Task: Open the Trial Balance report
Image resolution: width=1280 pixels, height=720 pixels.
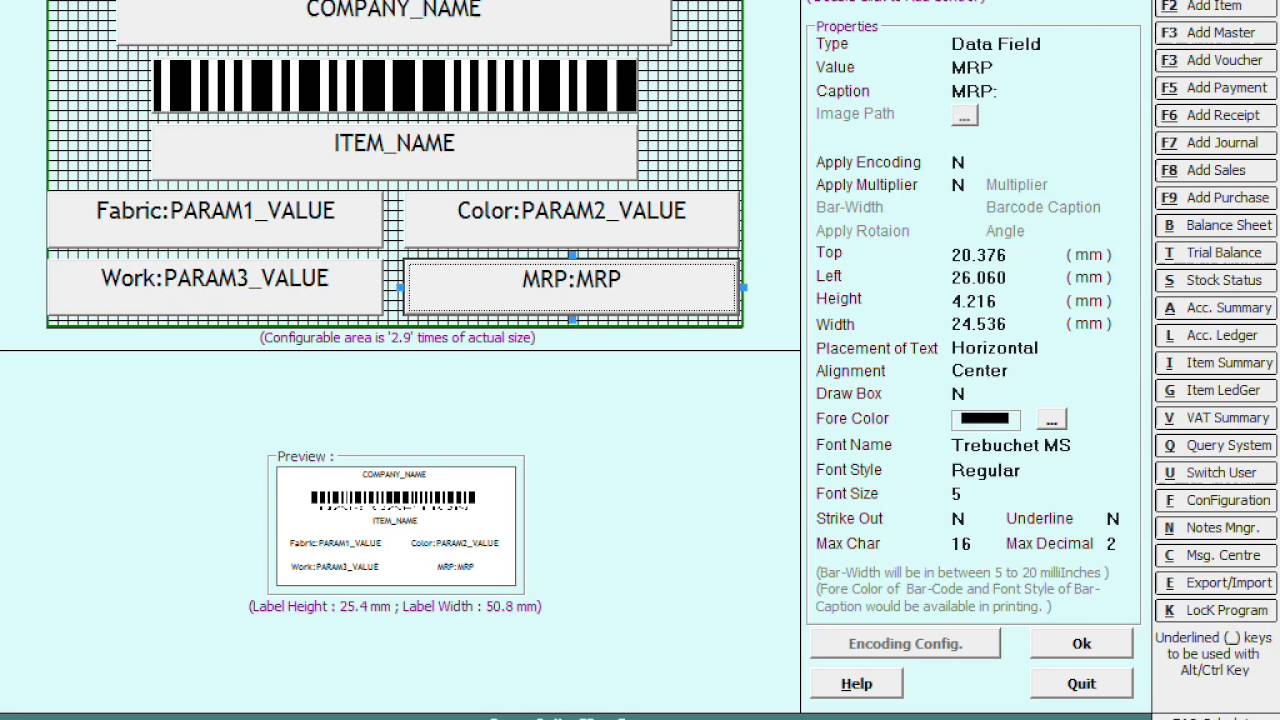Action: point(1215,253)
